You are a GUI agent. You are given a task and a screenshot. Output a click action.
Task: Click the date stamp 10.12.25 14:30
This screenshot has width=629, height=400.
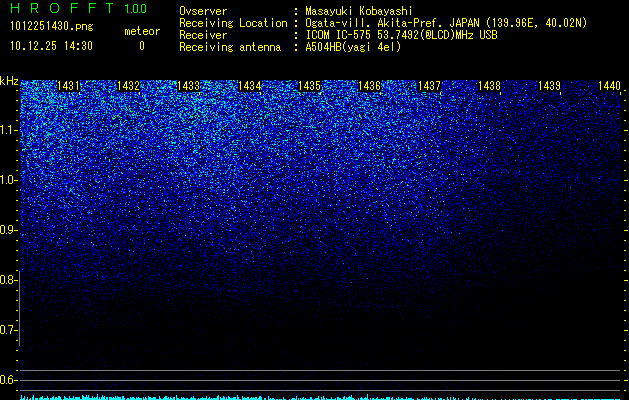[x=51, y=46]
